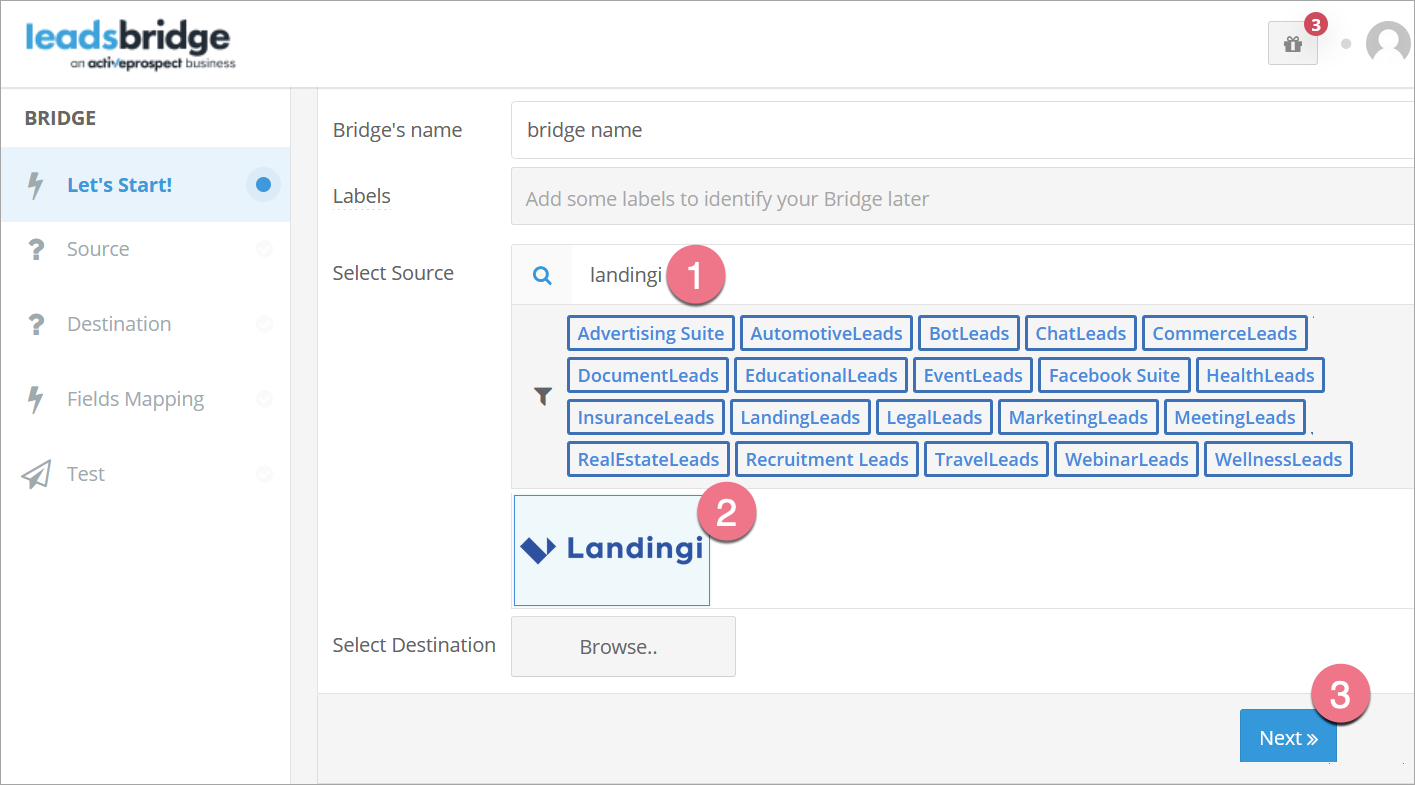Click the filter funnel icon
Image resolution: width=1415 pixels, height=785 pixels.
coord(542,397)
